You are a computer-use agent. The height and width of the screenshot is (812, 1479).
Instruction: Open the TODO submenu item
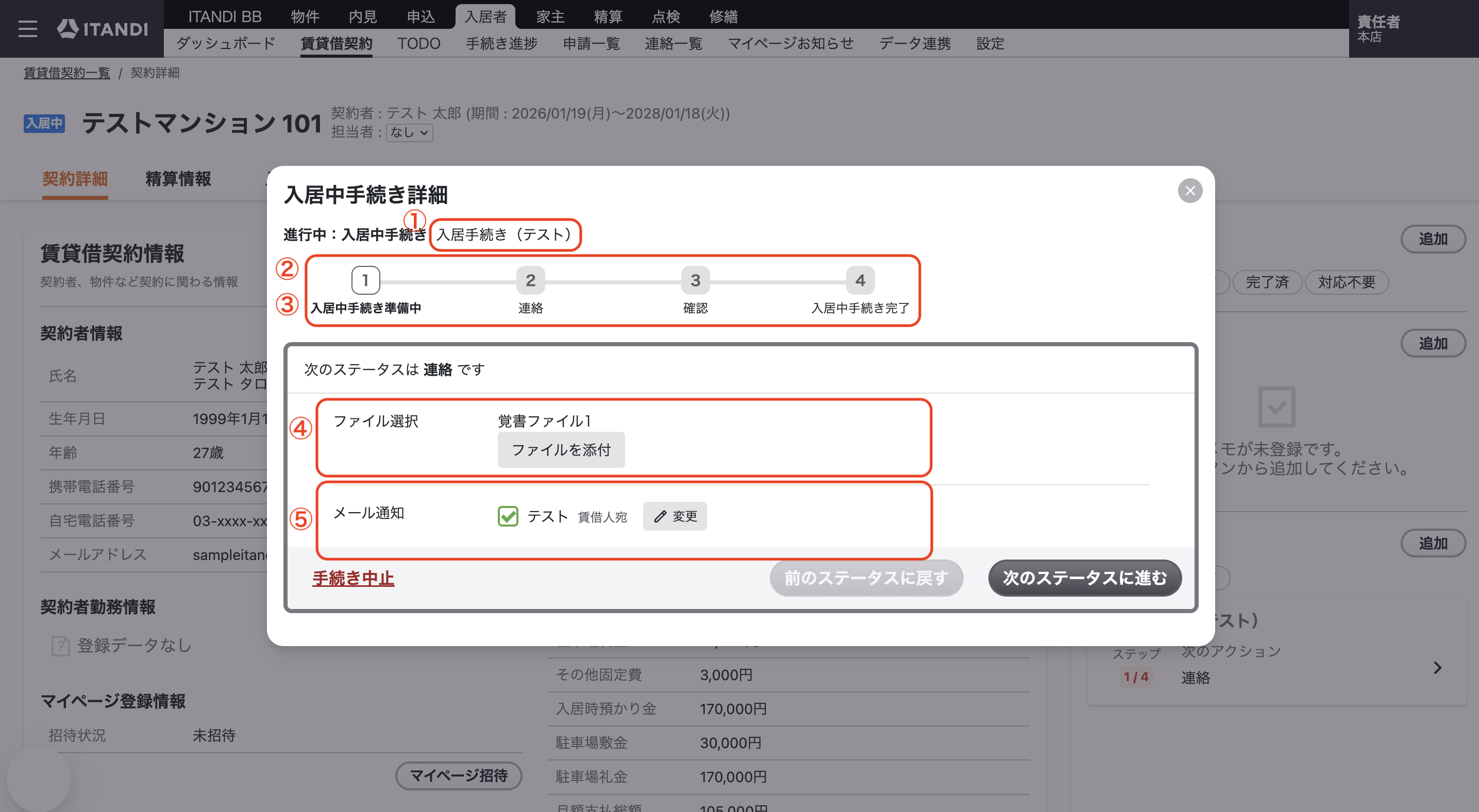tap(419, 44)
